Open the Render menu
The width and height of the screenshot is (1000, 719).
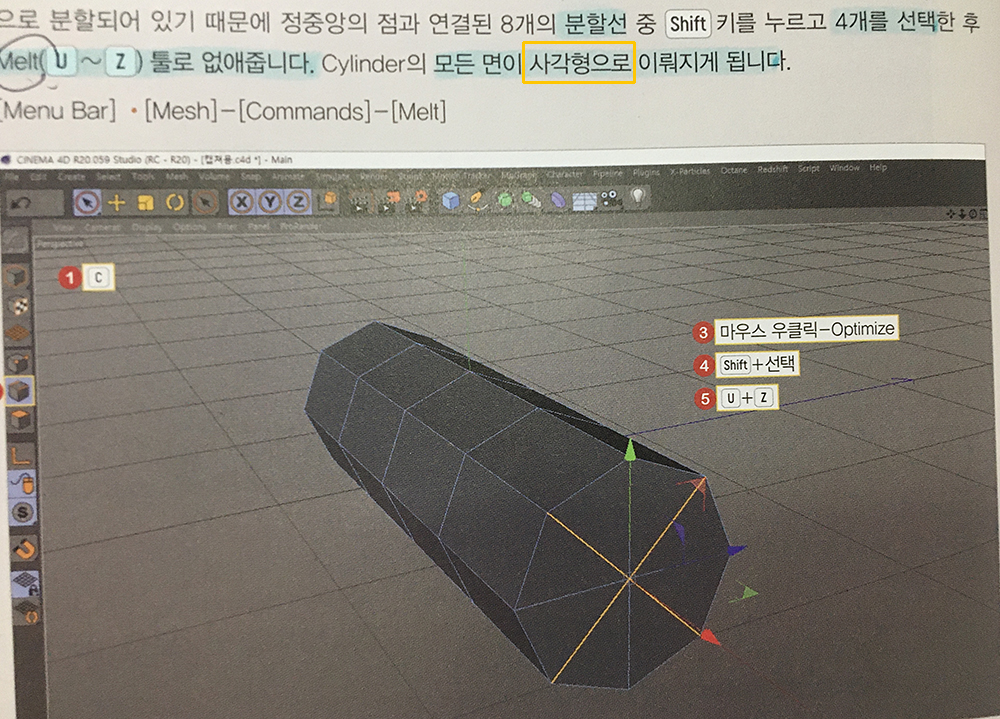coord(374,175)
